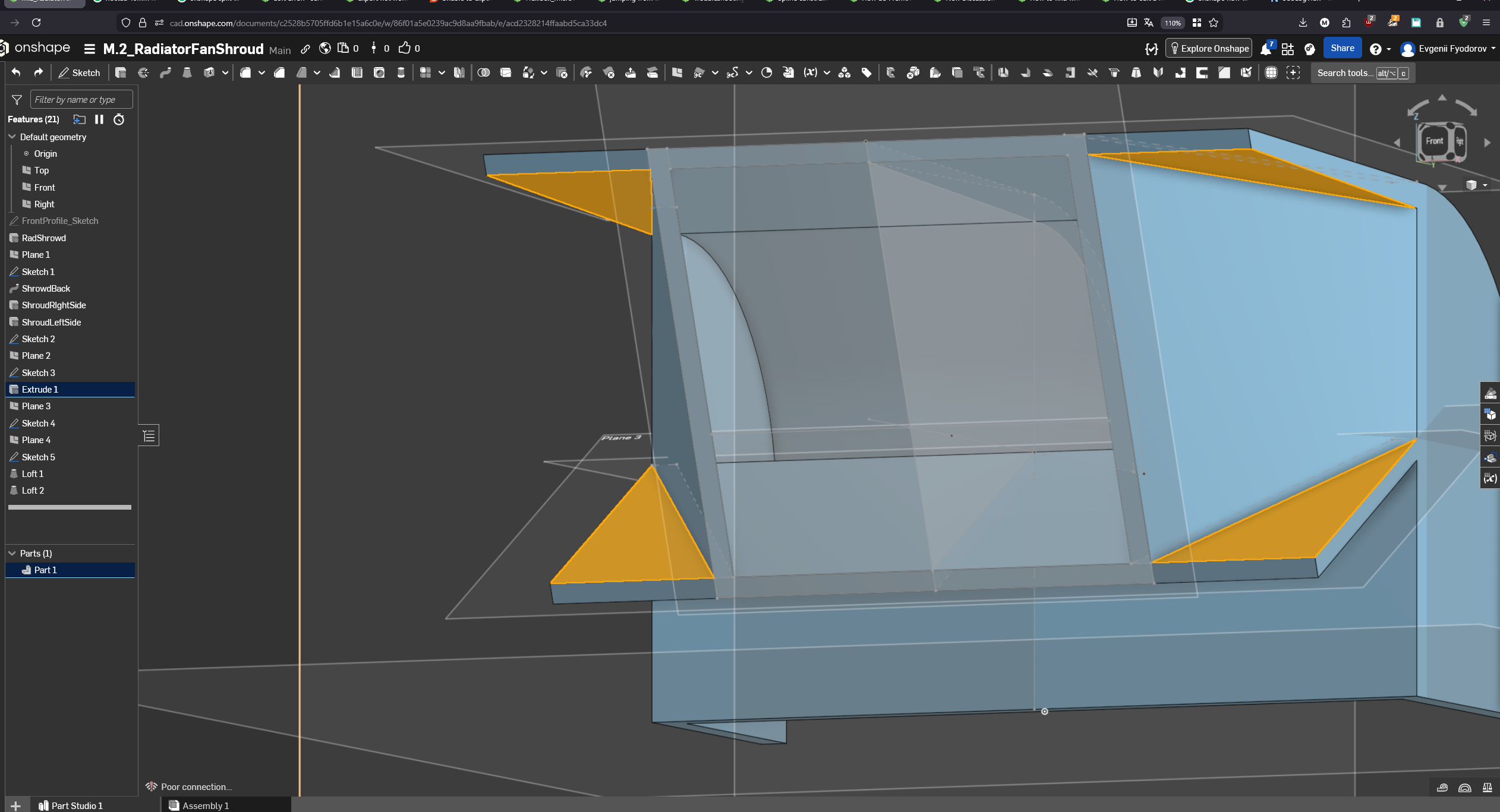Click the Undo arrow icon
Viewport: 1500px width, 812px height.
click(16, 72)
